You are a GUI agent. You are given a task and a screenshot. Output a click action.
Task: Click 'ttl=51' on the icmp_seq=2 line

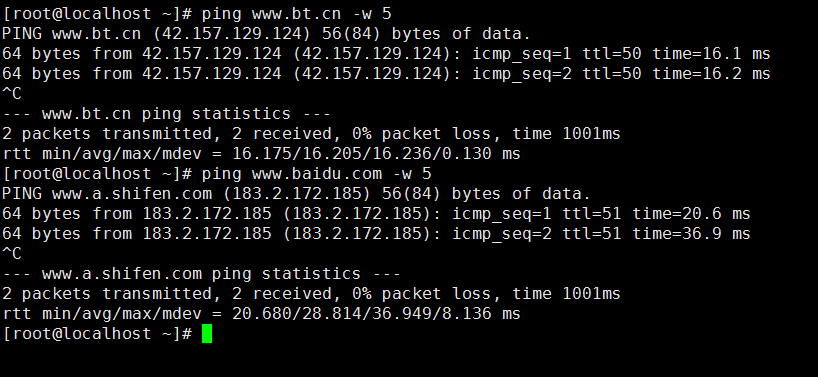[592, 234]
